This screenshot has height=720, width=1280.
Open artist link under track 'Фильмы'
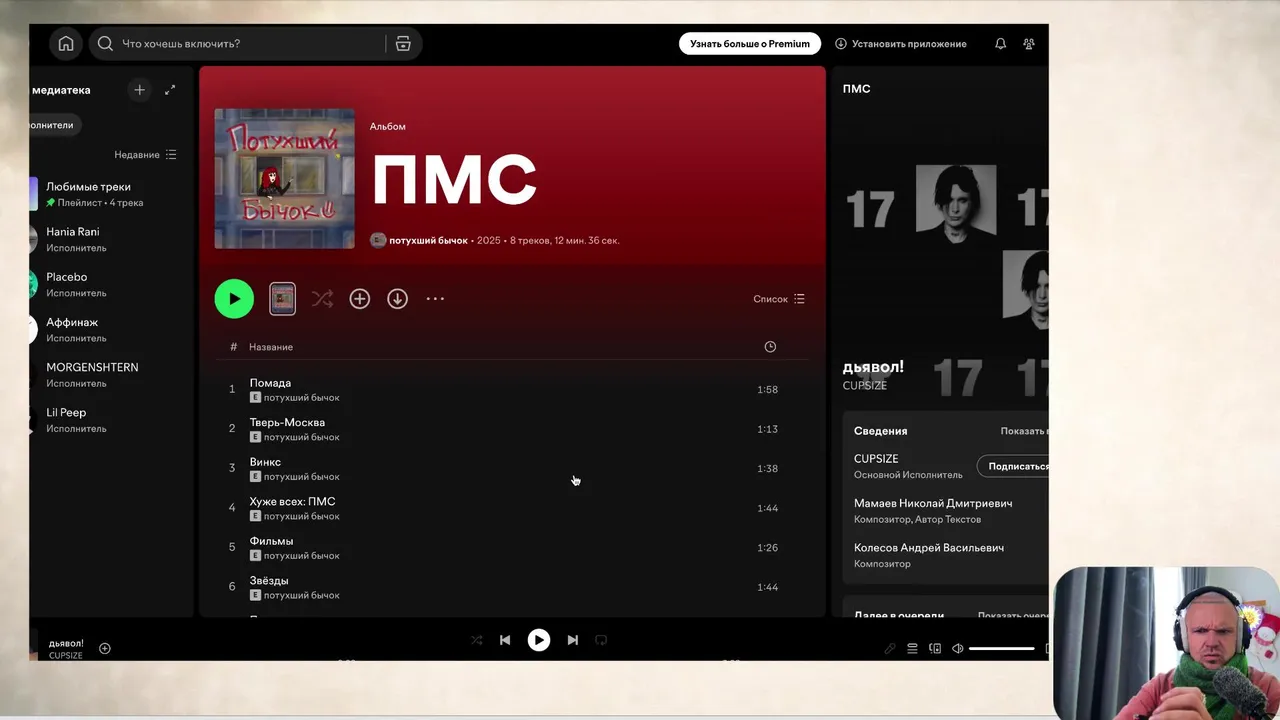(x=301, y=556)
